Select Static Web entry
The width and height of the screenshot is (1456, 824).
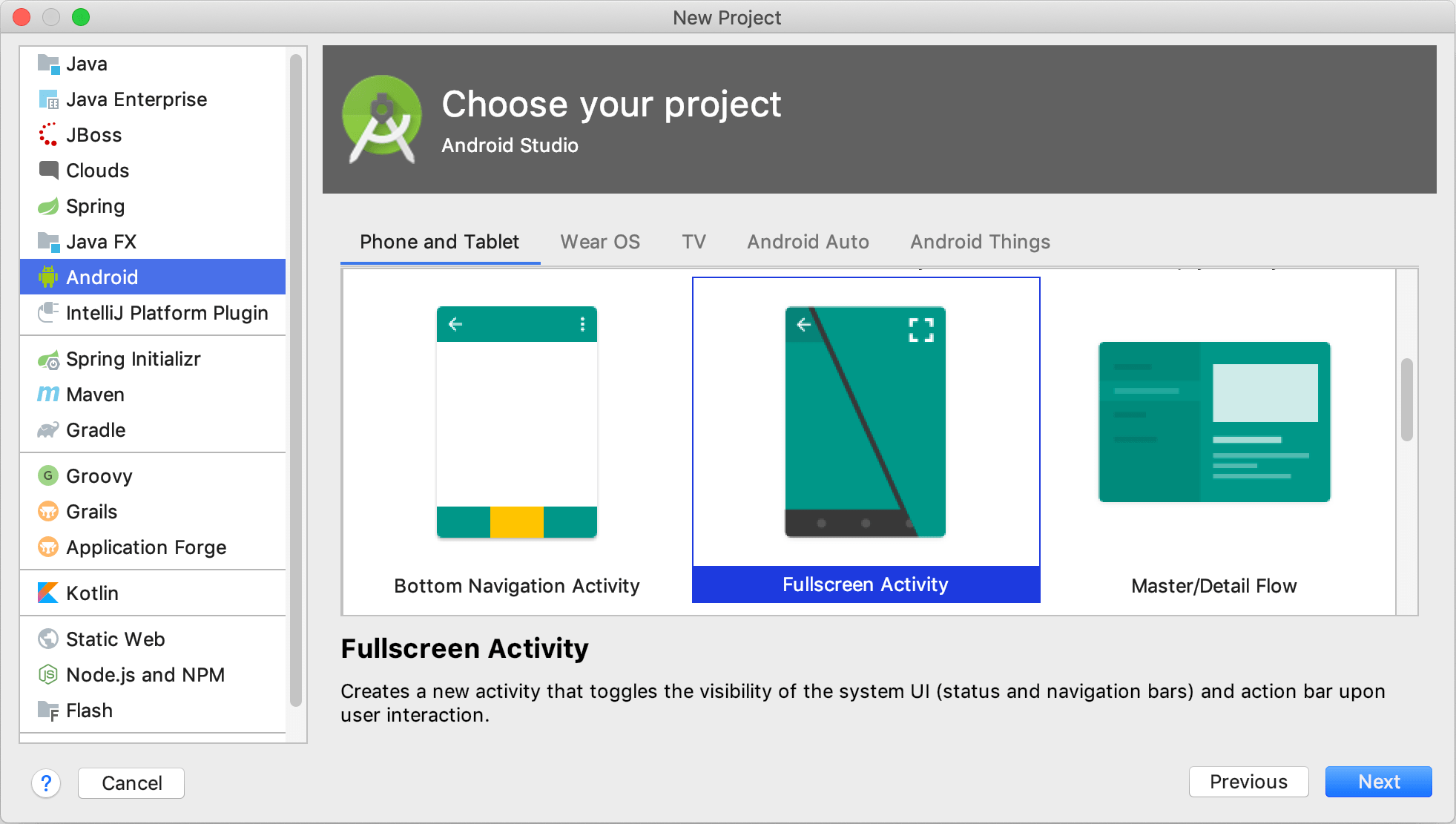coord(153,639)
